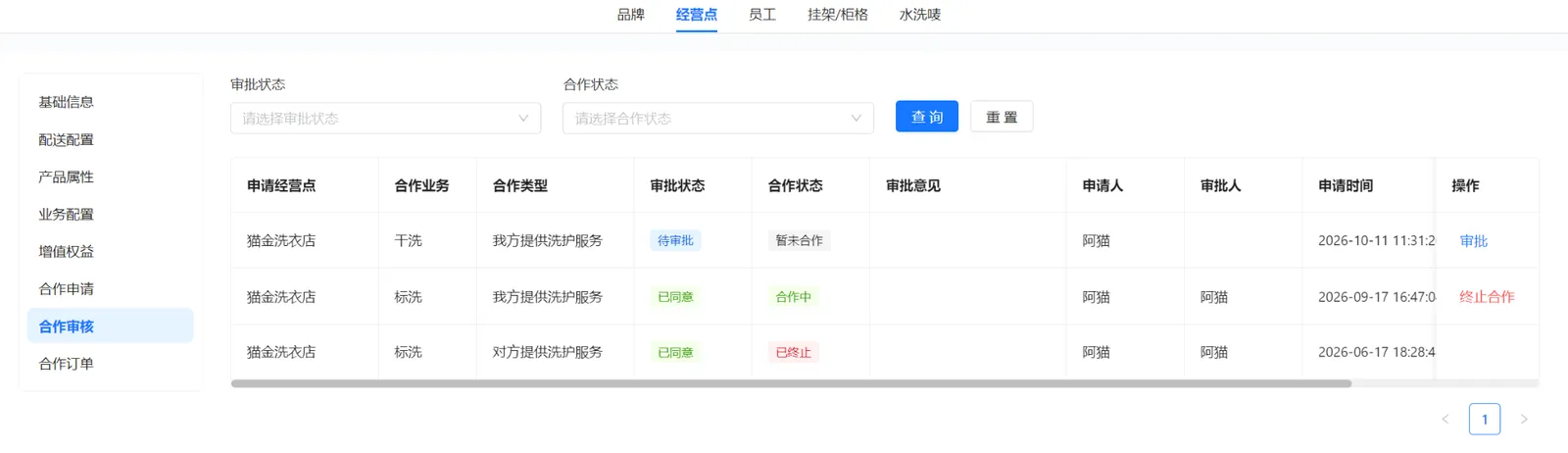This screenshot has width=1568, height=453.
Task: Click 猫金洗衣店 in the 干洗 row
Action: pyautogui.click(x=281, y=240)
